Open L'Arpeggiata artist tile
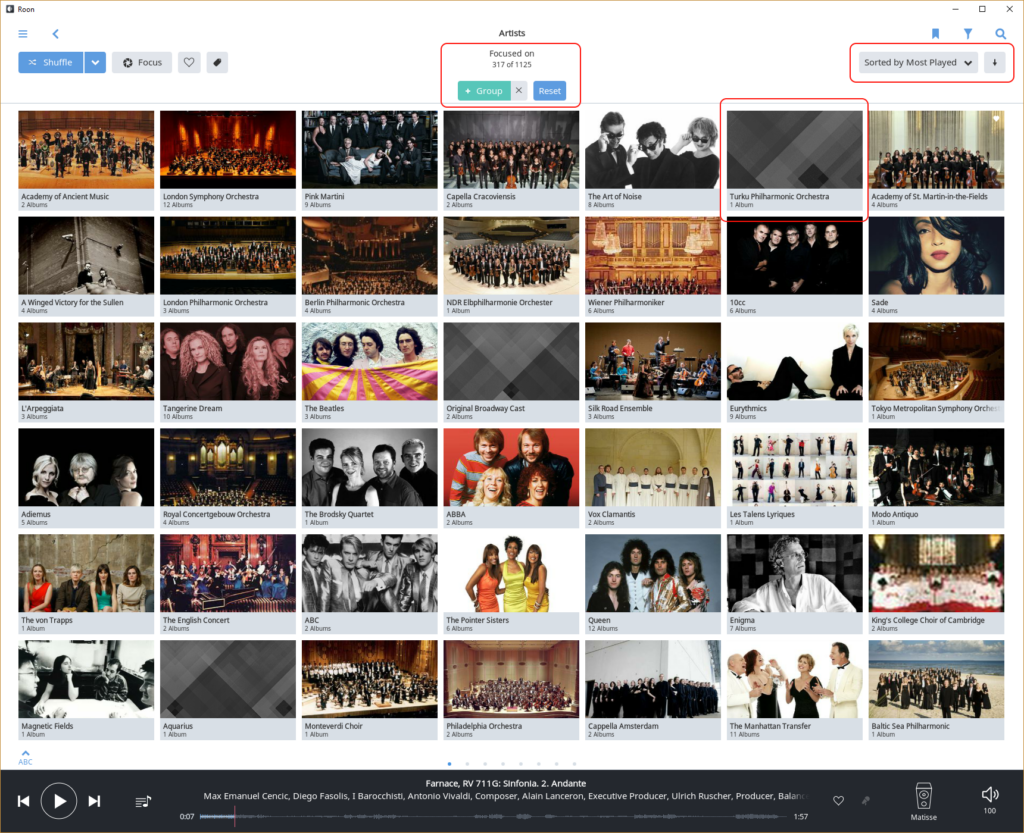The image size is (1024, 833). (86, 372)
